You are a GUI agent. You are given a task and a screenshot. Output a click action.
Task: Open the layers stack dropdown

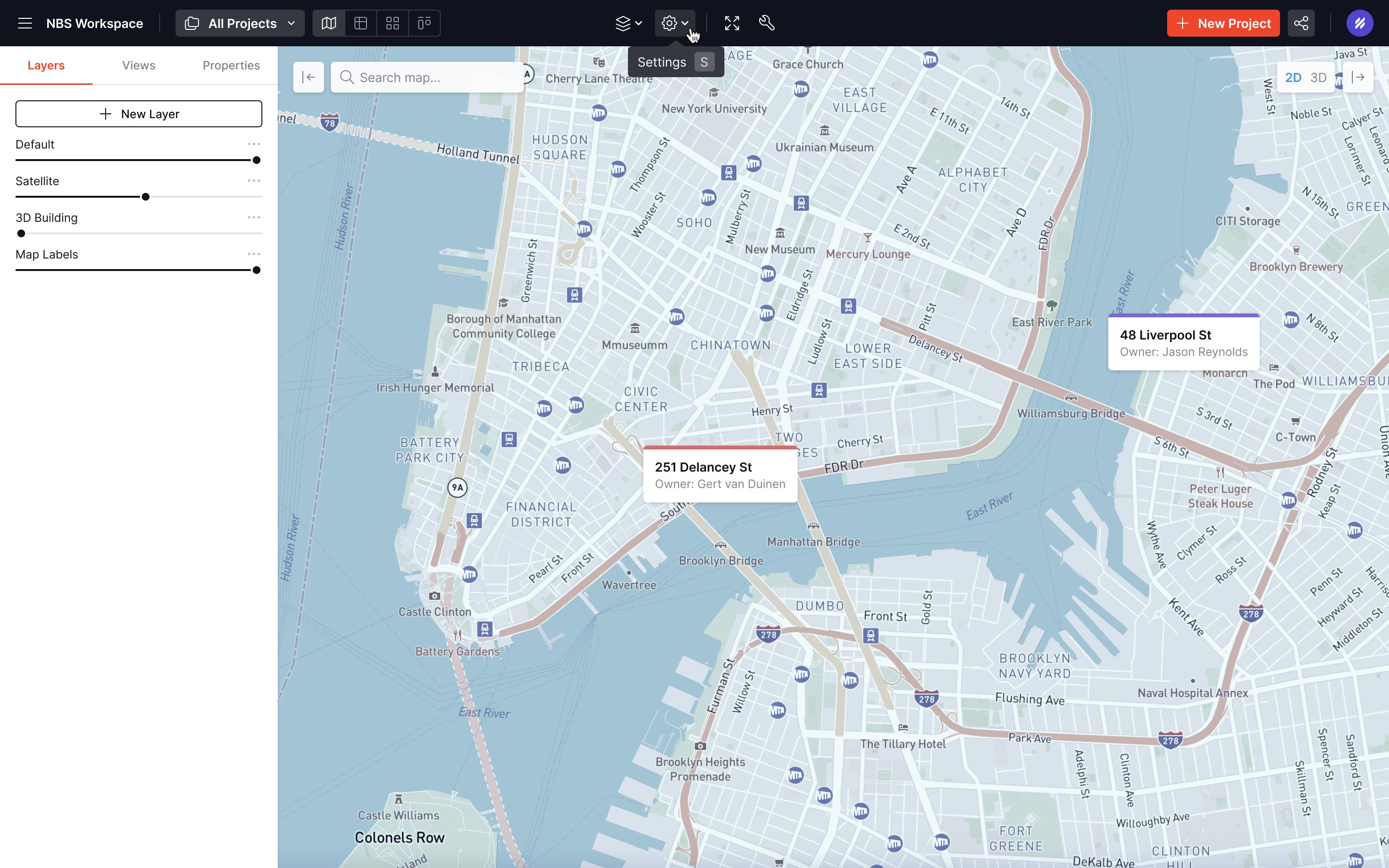(x=628, y=23)
